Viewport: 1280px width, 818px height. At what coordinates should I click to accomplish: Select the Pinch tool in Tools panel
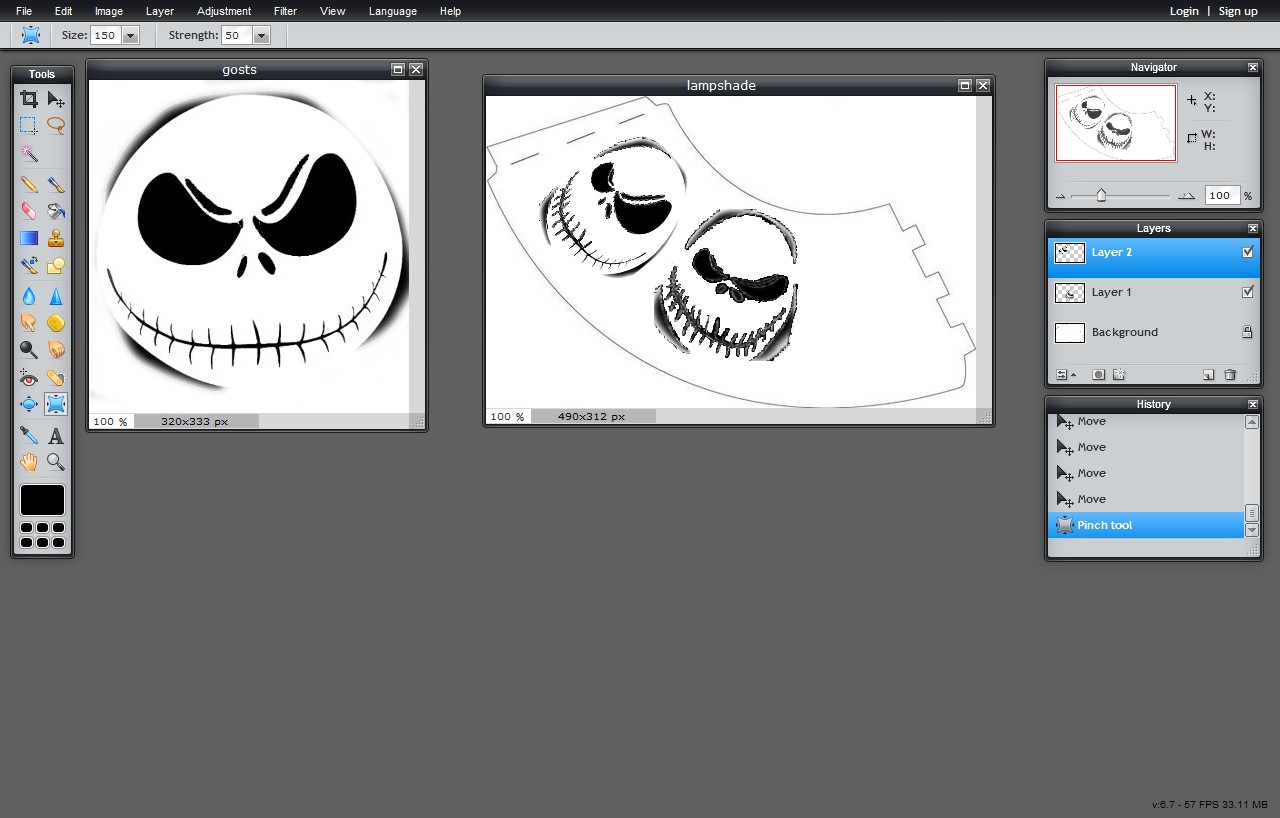56,404
